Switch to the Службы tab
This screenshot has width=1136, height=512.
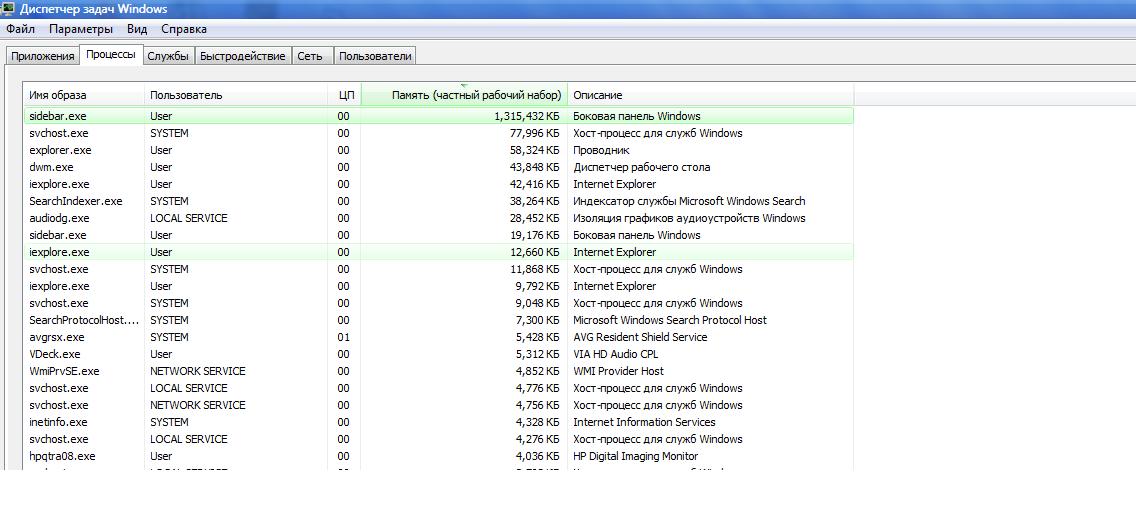(x=168, y=56)
